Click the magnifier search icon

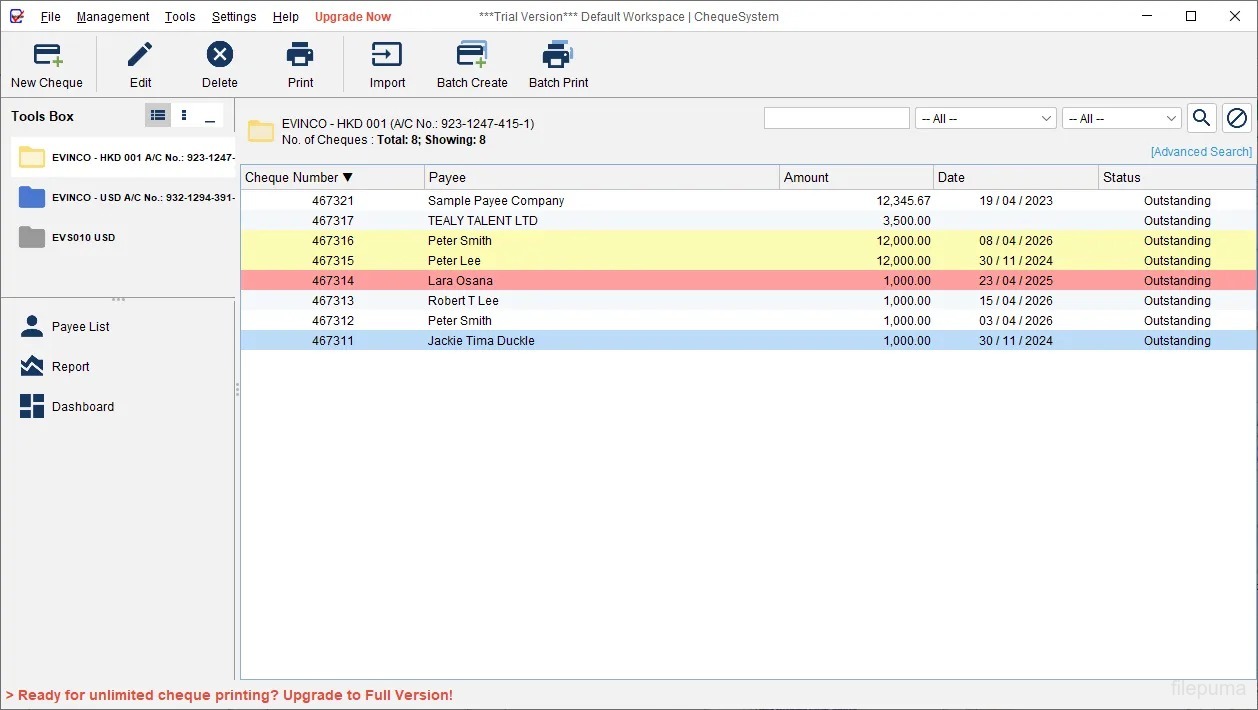click(x=1201, y=118)
